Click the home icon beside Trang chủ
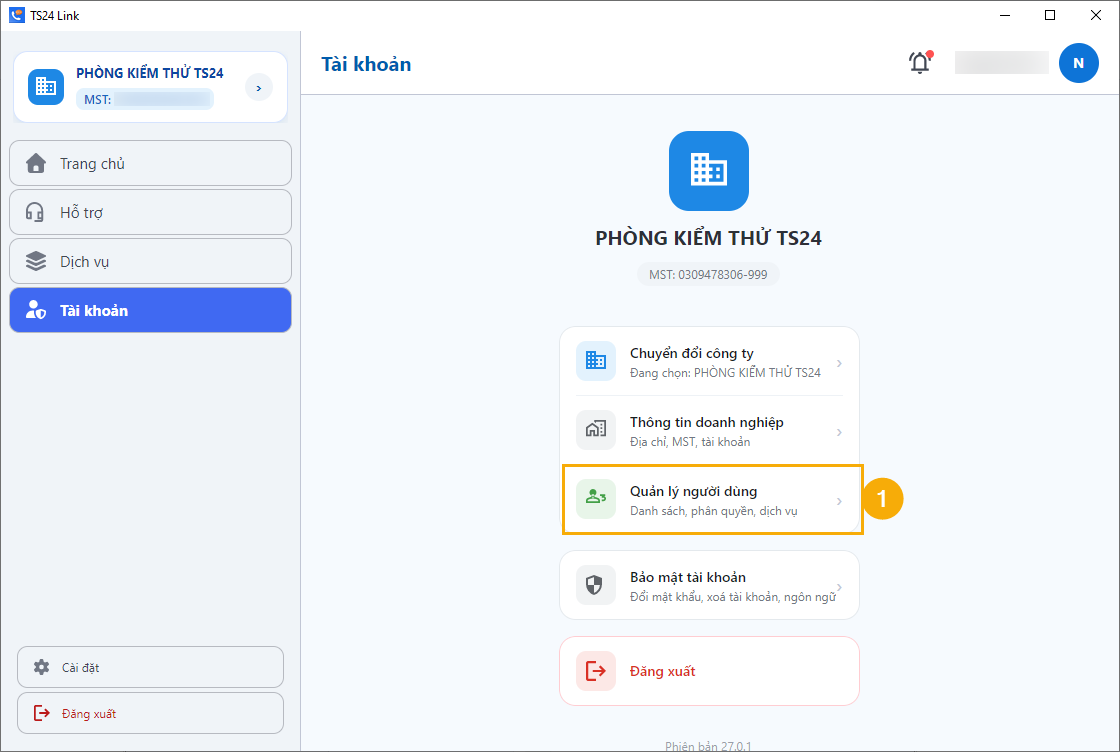The image size is (1120, 752). coord(36,164)
